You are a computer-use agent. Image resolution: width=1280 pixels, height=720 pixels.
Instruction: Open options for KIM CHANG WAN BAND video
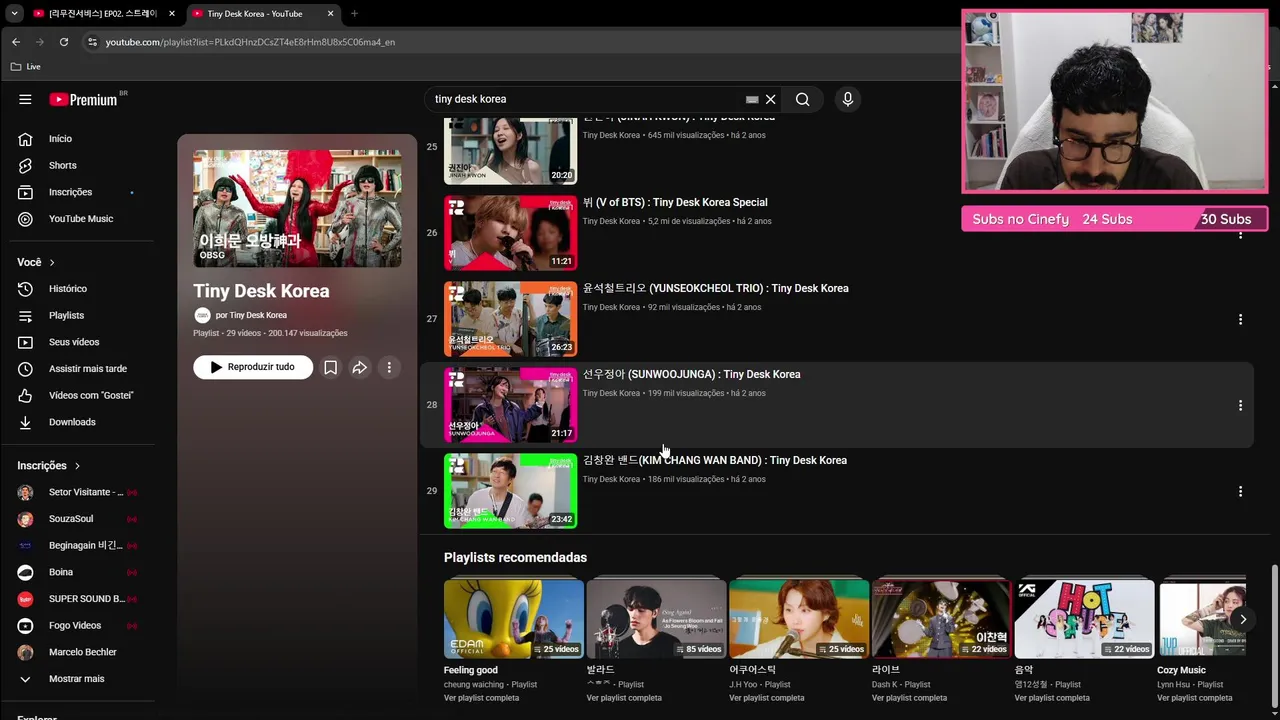tap(1240, 491)
